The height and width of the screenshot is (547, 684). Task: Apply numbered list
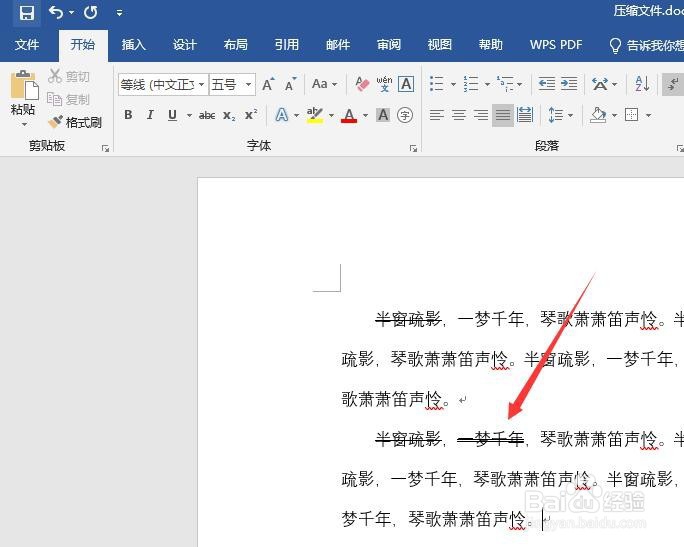click(471, 83)
